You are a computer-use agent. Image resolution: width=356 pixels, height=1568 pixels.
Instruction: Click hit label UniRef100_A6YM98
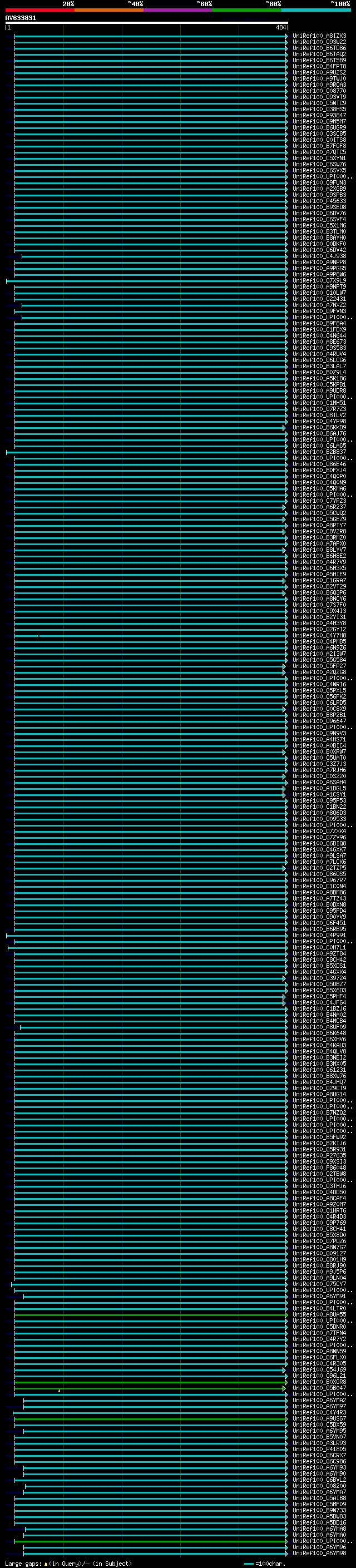(319, 1554)
